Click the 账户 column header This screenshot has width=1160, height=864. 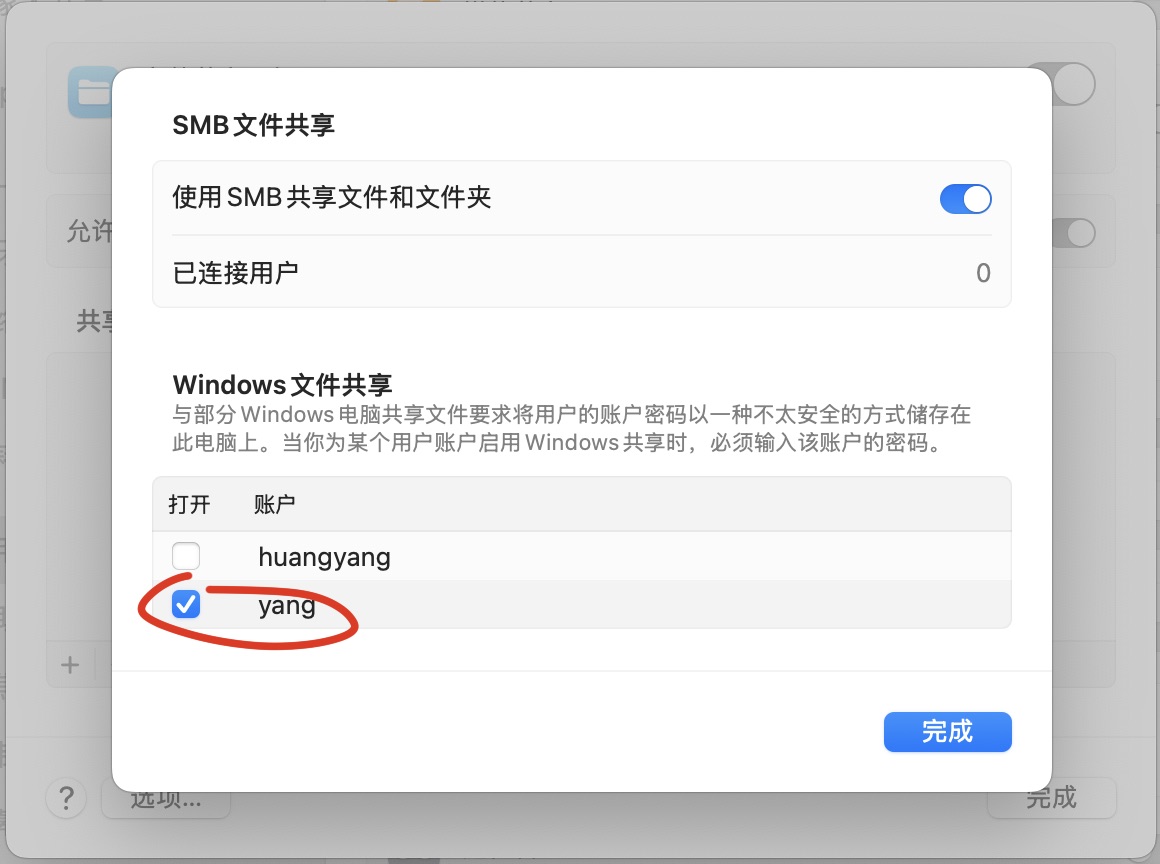pyautogui.click(x=274, y=504)
